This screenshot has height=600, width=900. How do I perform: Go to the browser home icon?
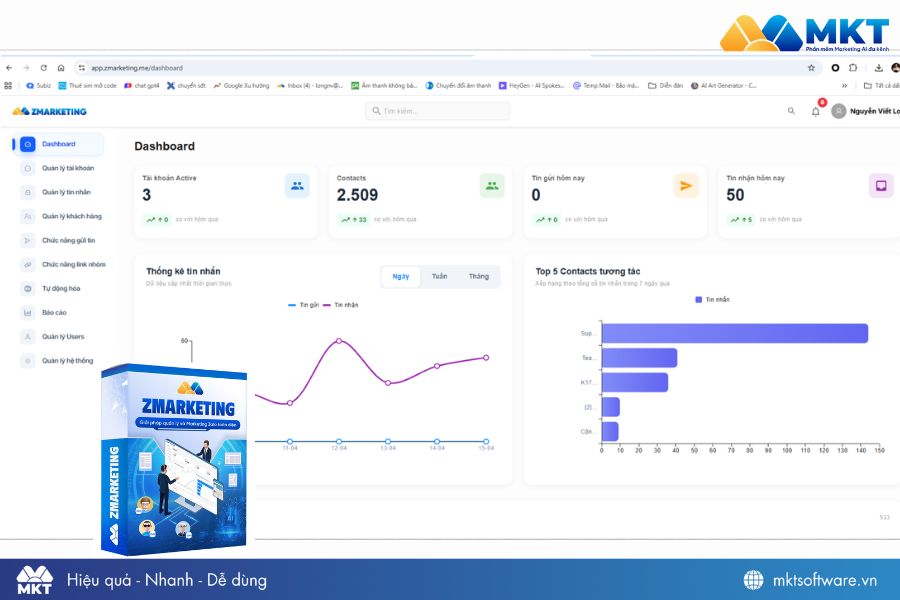pyautogui.click(x=61, y=68)
